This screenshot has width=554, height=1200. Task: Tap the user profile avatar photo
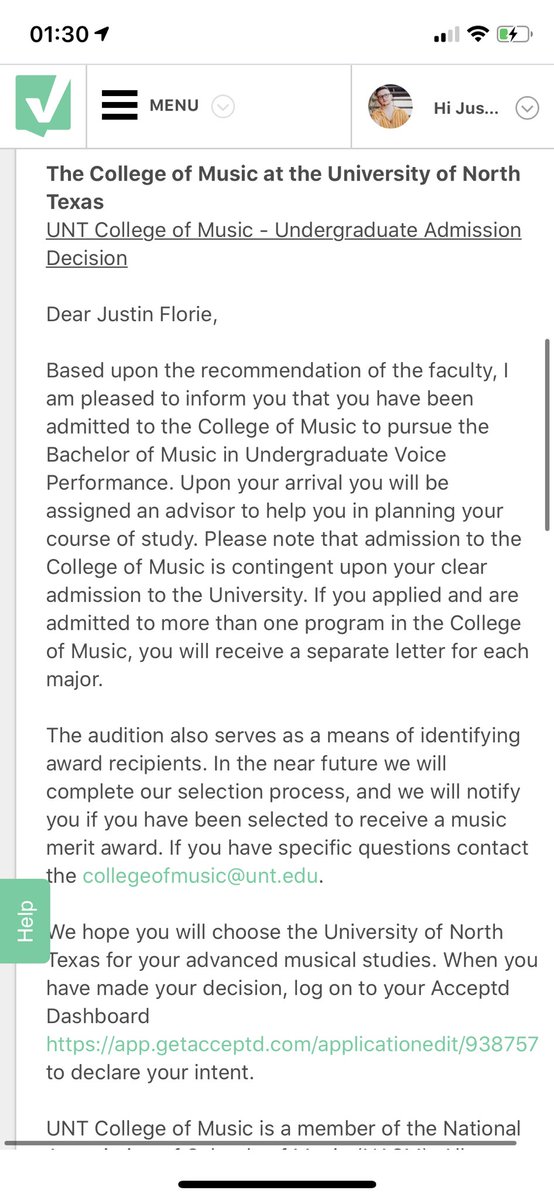[x=390, y=106]
